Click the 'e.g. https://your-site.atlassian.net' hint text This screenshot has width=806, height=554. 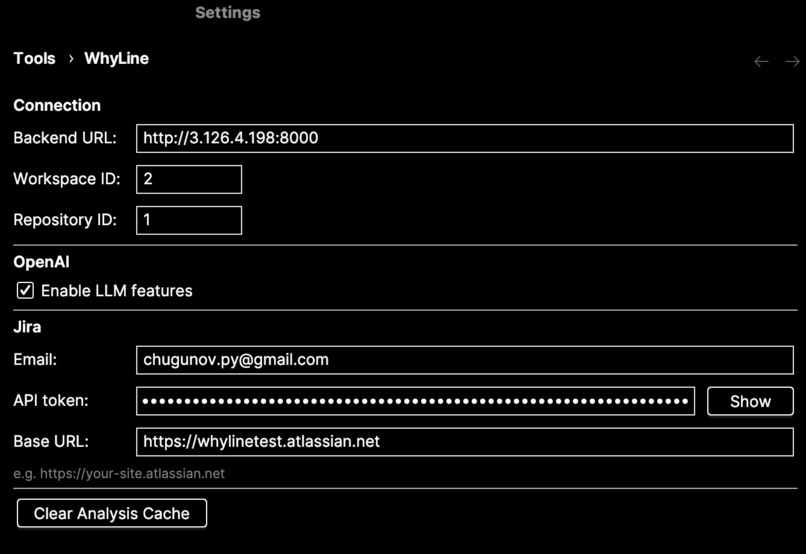click(119, 473)
